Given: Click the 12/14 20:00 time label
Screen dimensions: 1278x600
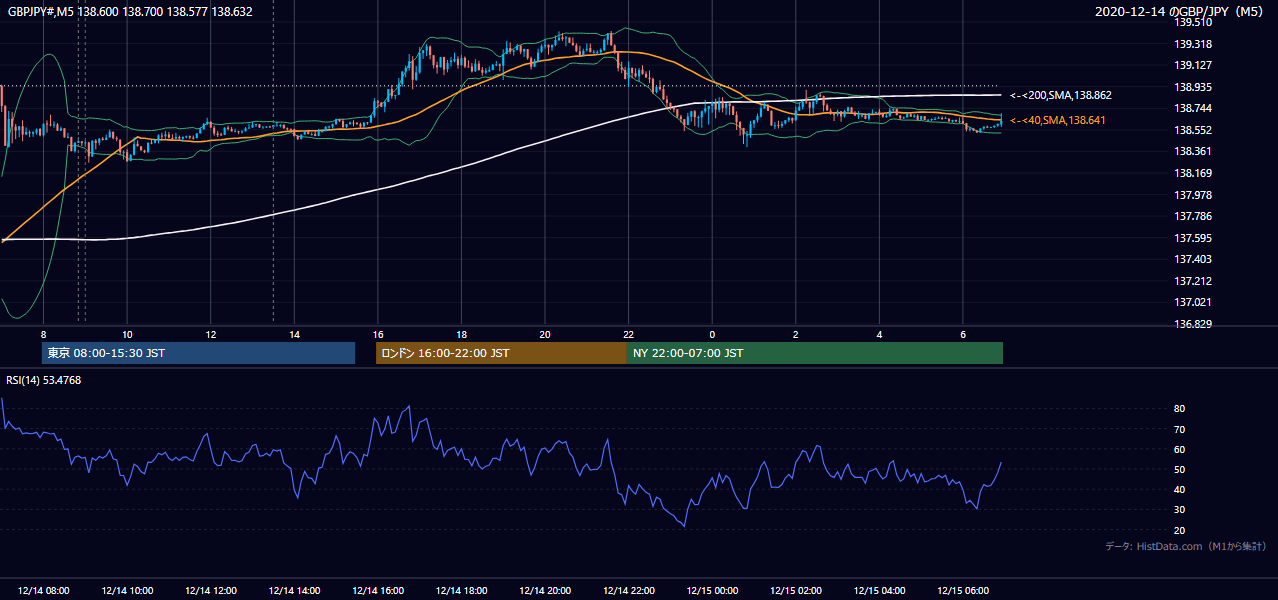Looking at the screenshot, I should (x=545, y=591).
